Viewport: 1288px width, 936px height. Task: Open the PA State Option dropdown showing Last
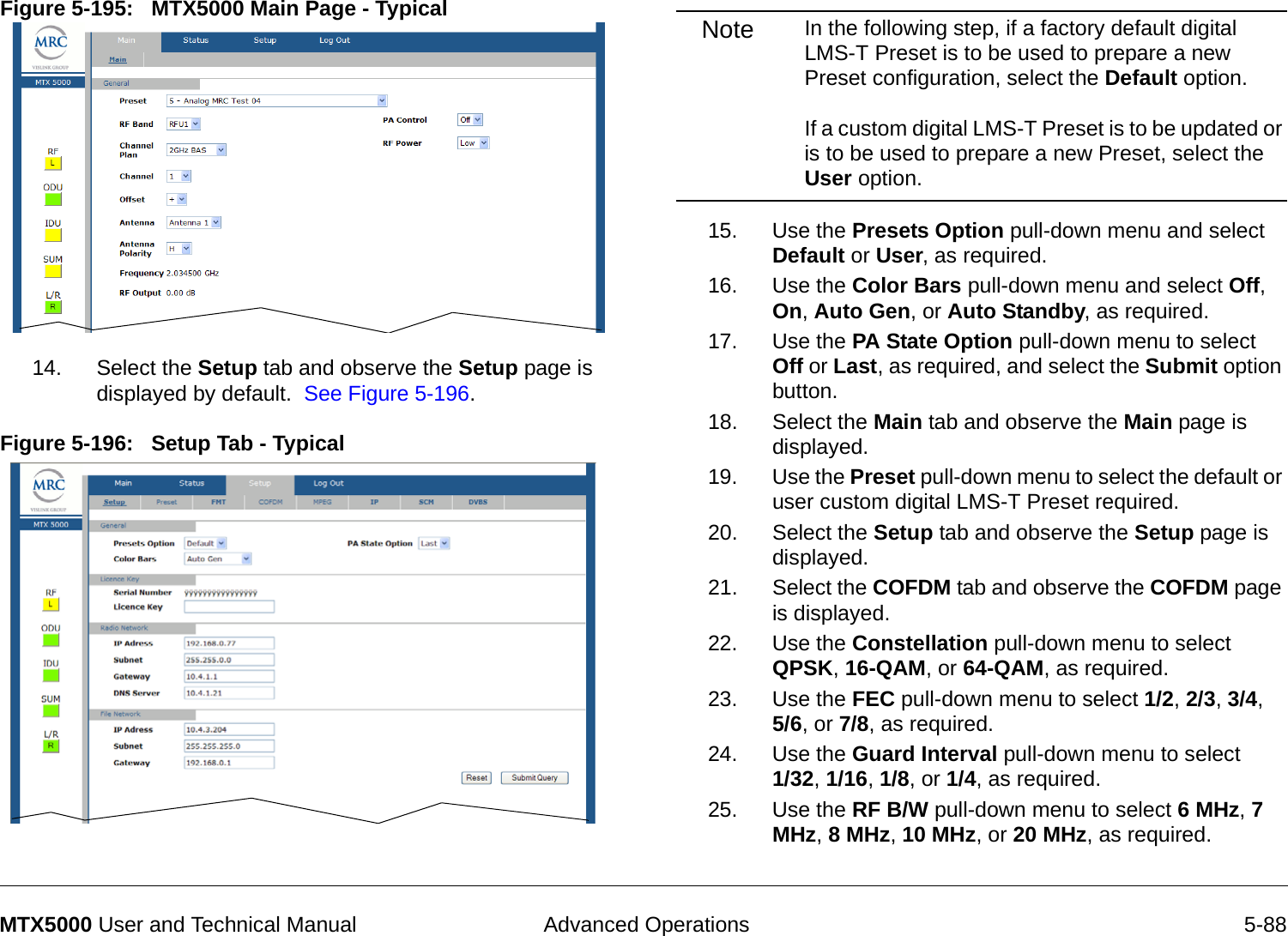(x=433, y=543)
